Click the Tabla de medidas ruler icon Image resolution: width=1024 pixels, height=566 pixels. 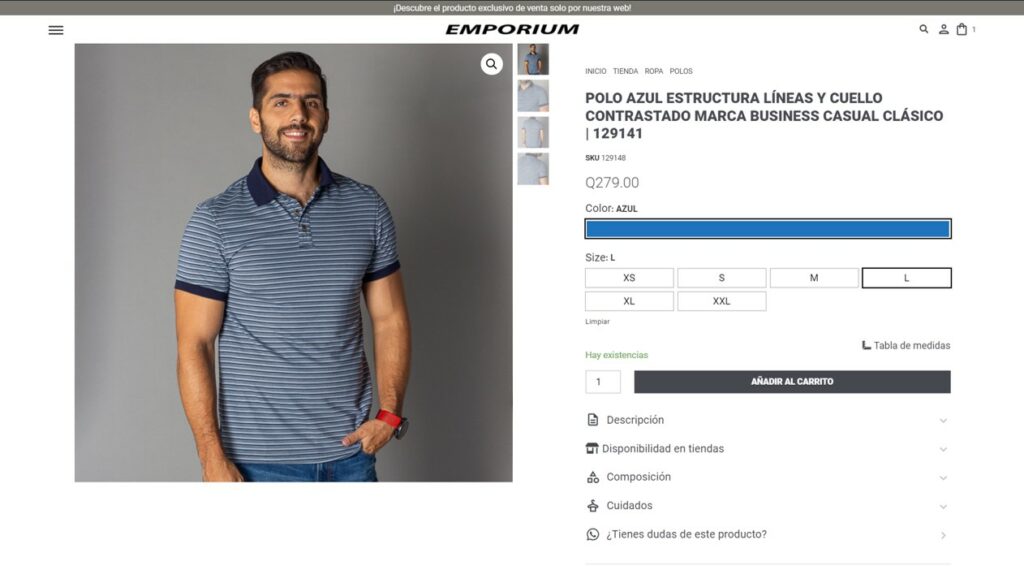point(866,345)
